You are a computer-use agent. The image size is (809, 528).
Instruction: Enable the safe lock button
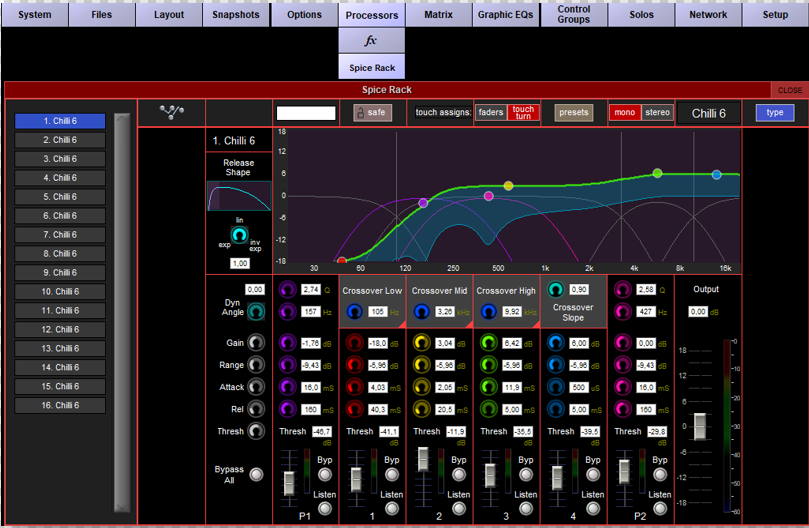coord(373,113)
